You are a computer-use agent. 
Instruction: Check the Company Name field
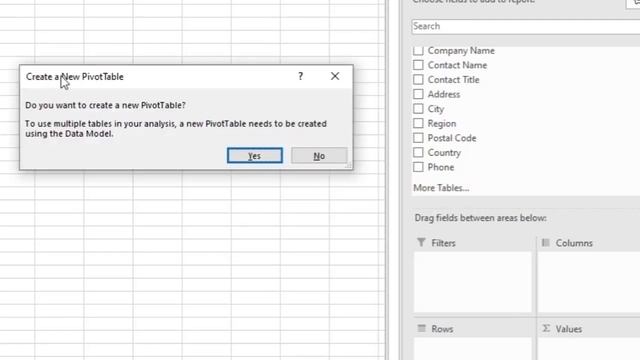coord(418,51)
